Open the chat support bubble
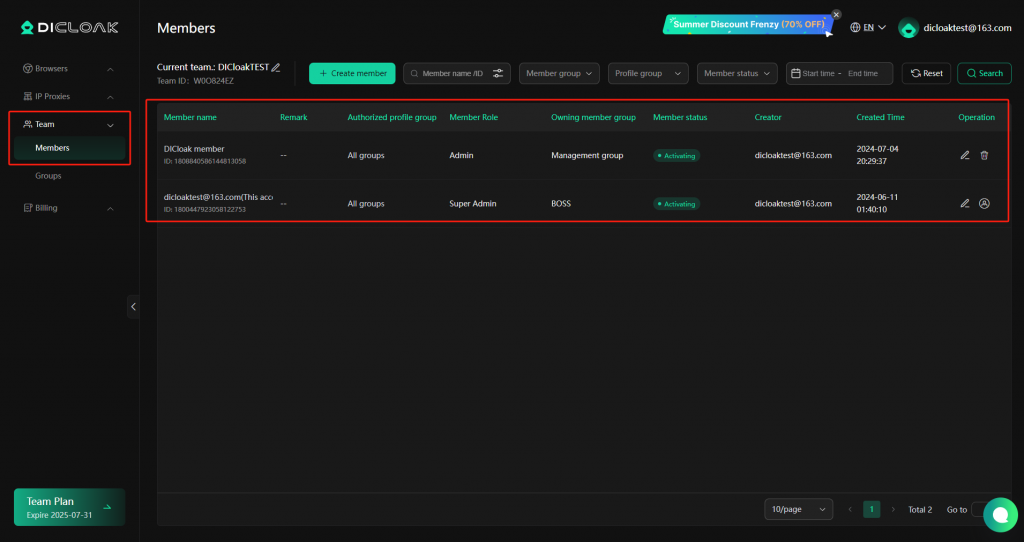The image size is (1024, 542). (x=999, y=514)
